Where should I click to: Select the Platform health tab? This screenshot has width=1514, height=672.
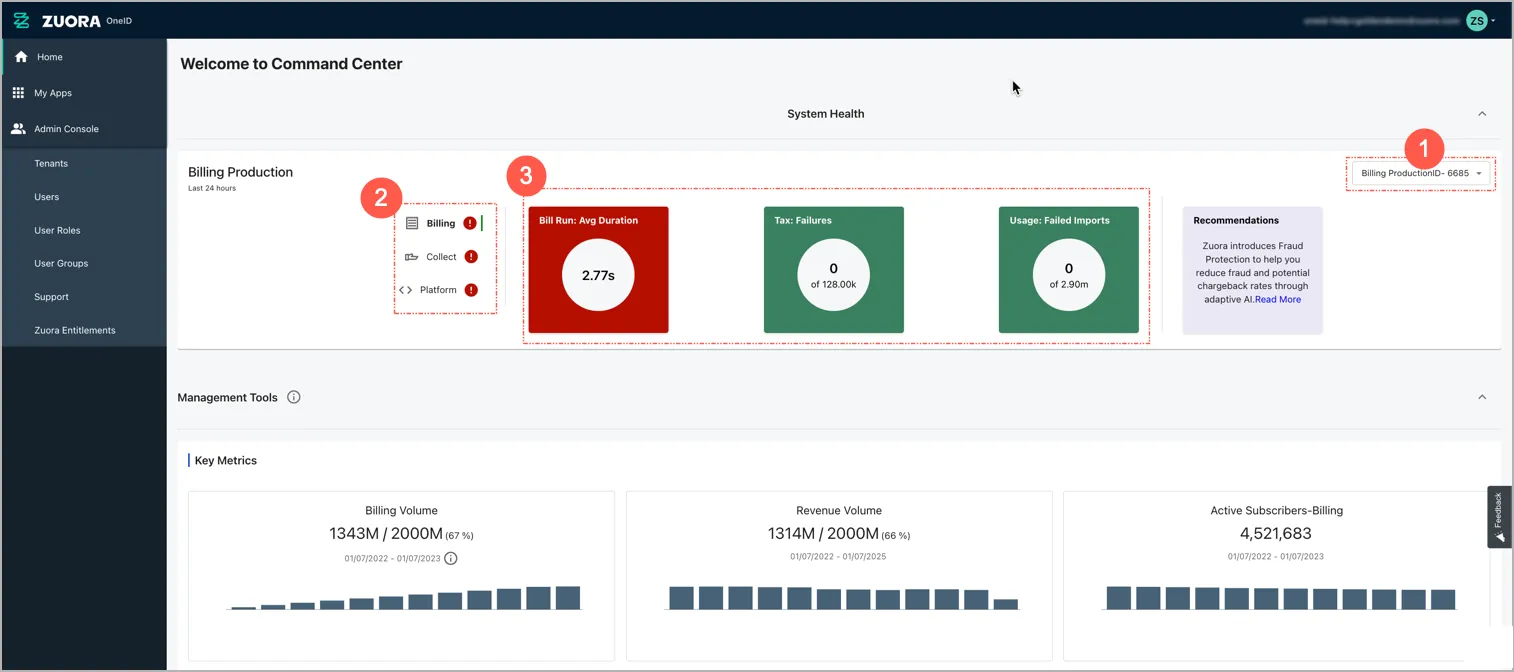(438, 290)
